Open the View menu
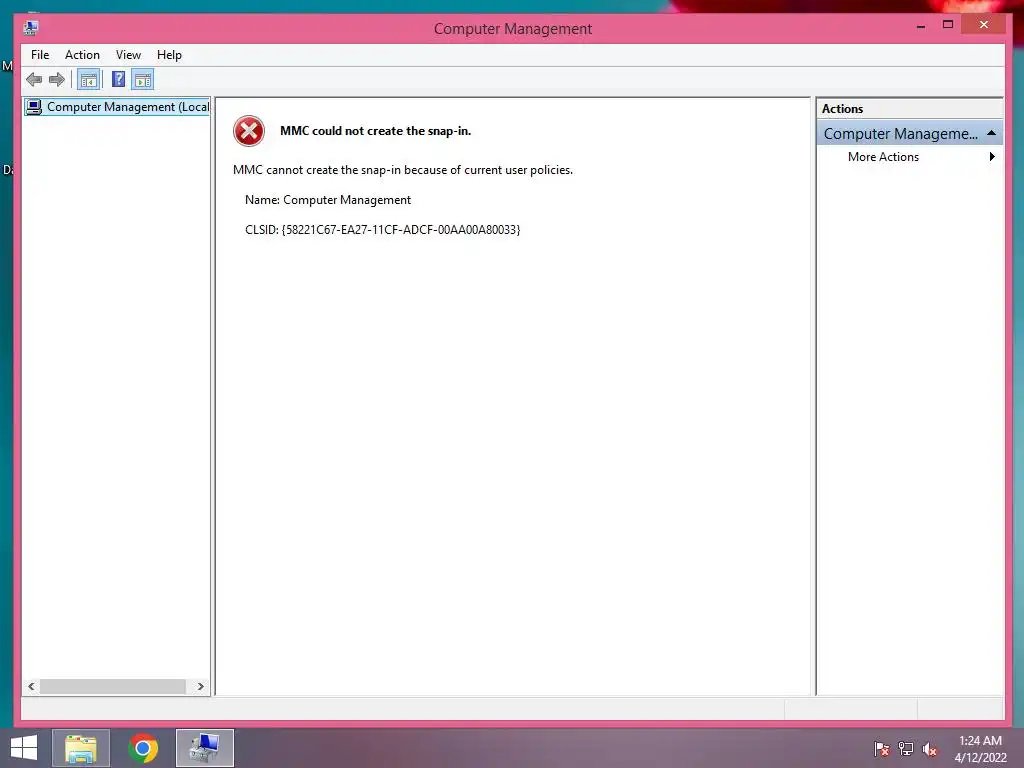The image size is (1024, 768). click(x=128, y=55)
